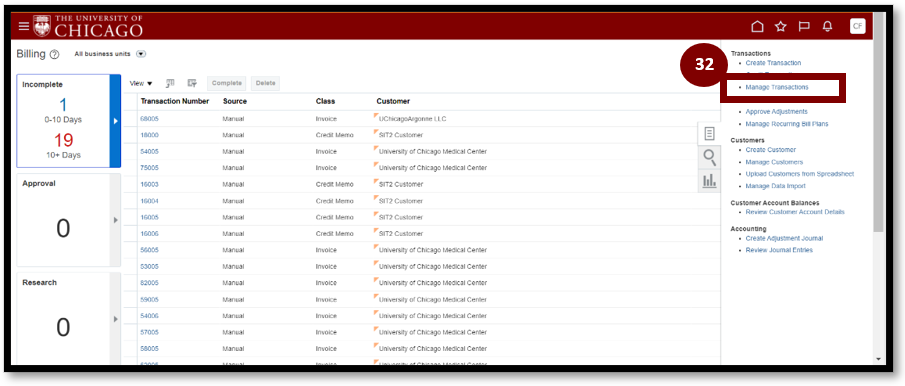Open transaction number 16003
This screenshot has height=386, width=905.
(149, 185)
